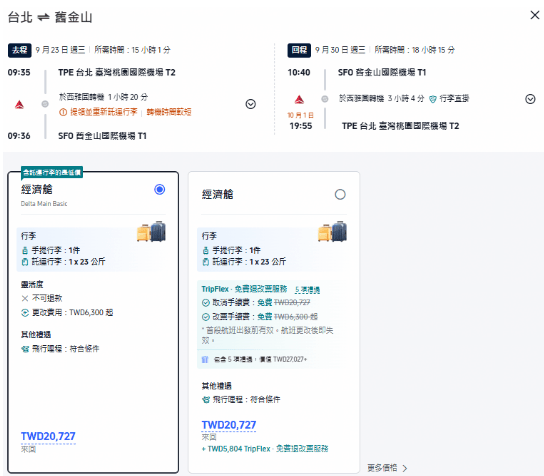Click the gift icon in TripFlex benefits row

[205, 359]
